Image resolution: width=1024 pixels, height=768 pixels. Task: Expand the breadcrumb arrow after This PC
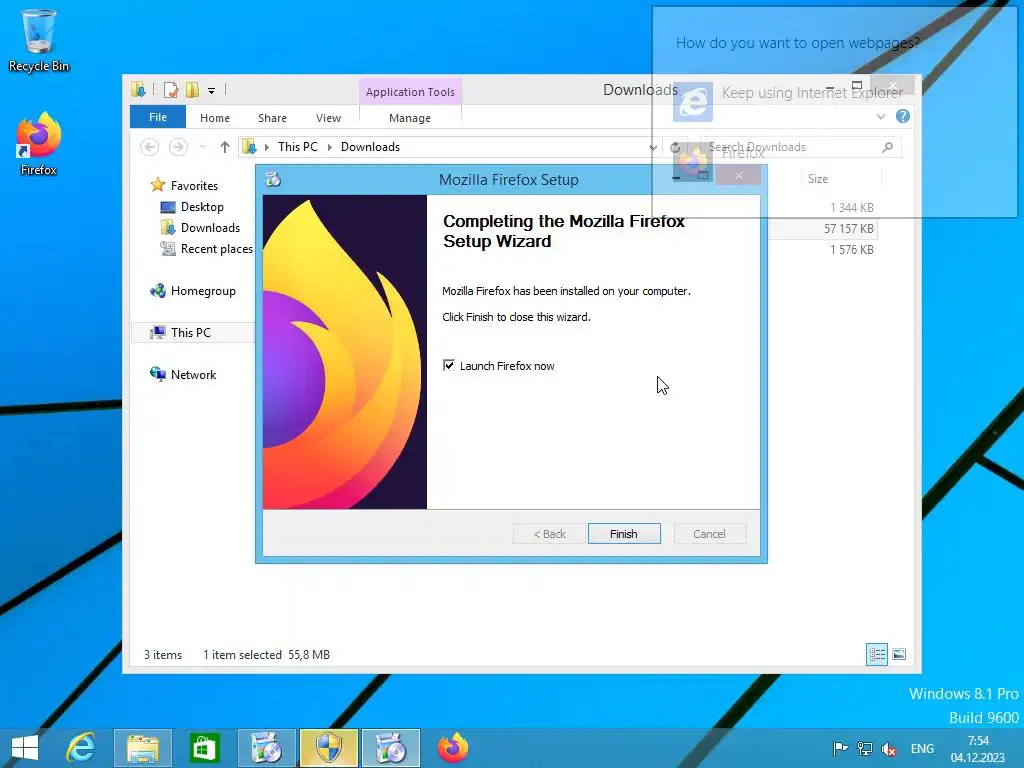(329, 147)
